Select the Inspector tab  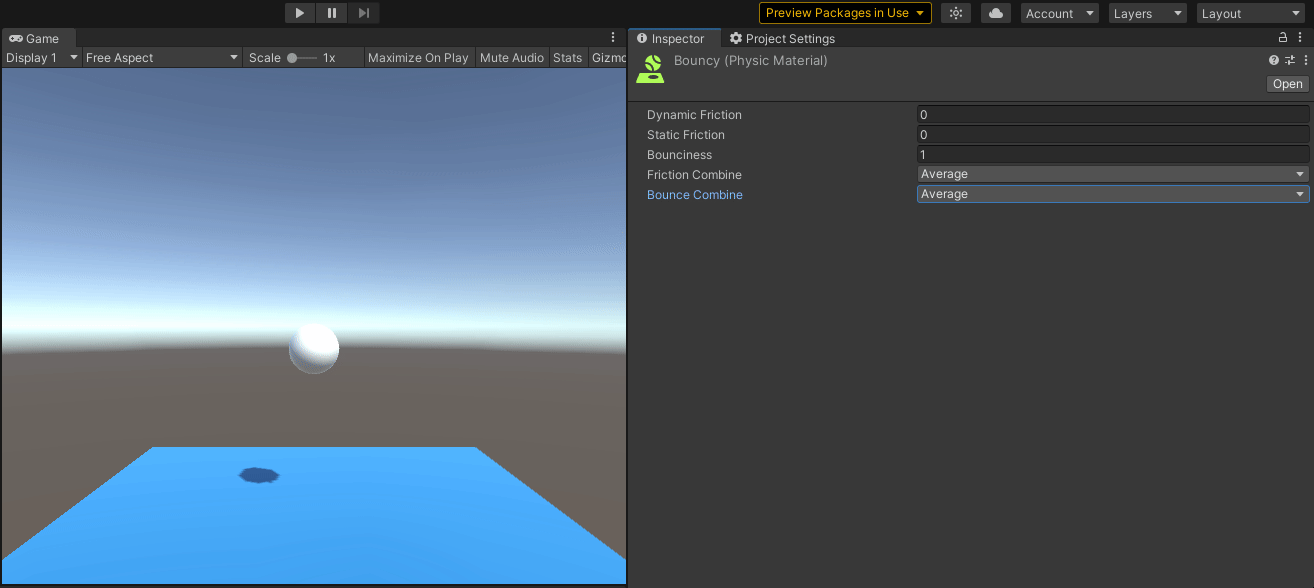[x=671, y=38]
